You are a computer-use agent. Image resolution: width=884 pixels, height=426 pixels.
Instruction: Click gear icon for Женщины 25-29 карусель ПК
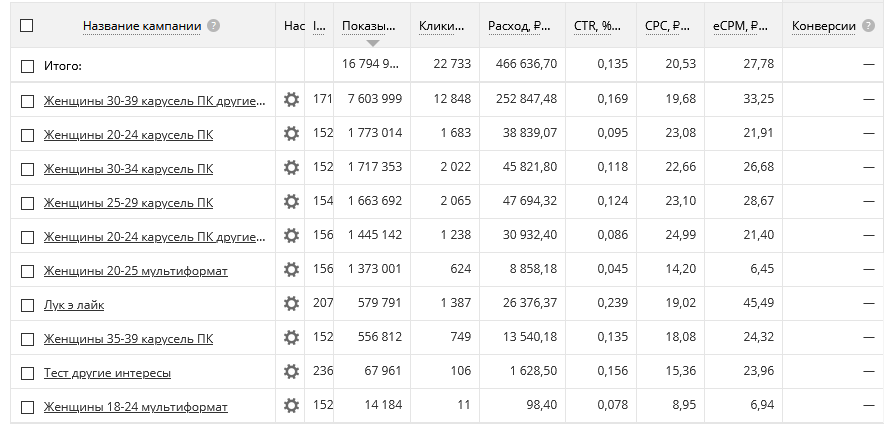tap(291, 202)
